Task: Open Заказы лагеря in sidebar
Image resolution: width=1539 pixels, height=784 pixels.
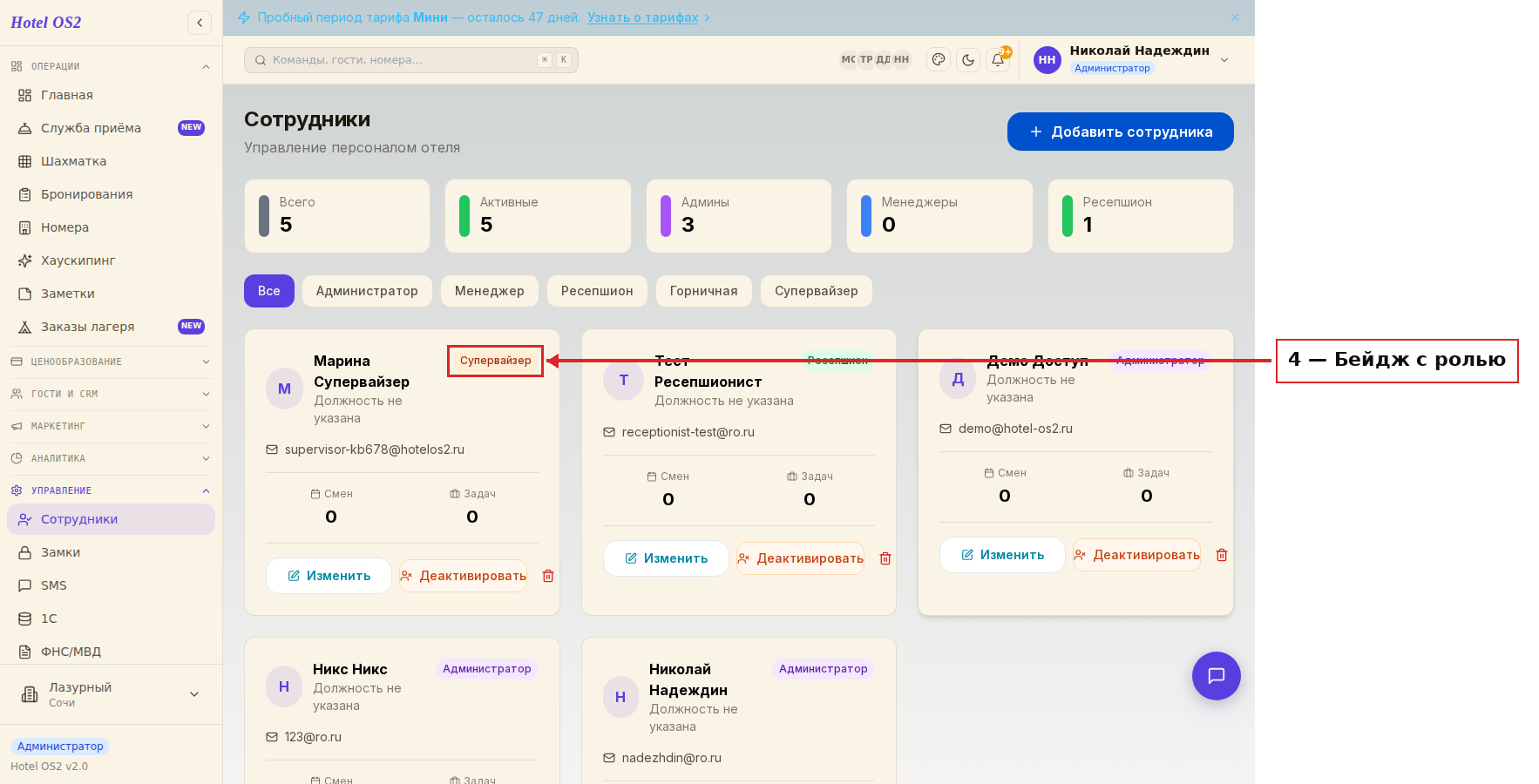Action: pos(111,327)
